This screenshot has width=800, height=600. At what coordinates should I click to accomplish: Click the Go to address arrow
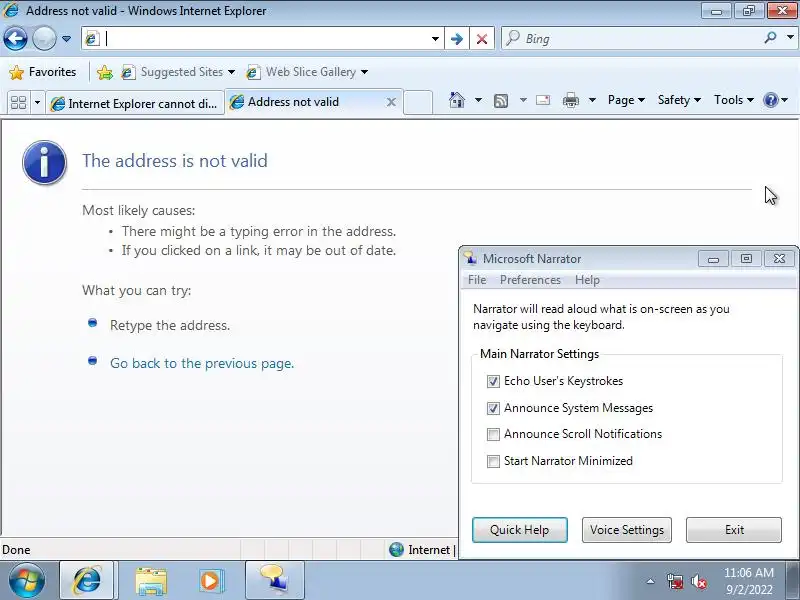[457, 39]
